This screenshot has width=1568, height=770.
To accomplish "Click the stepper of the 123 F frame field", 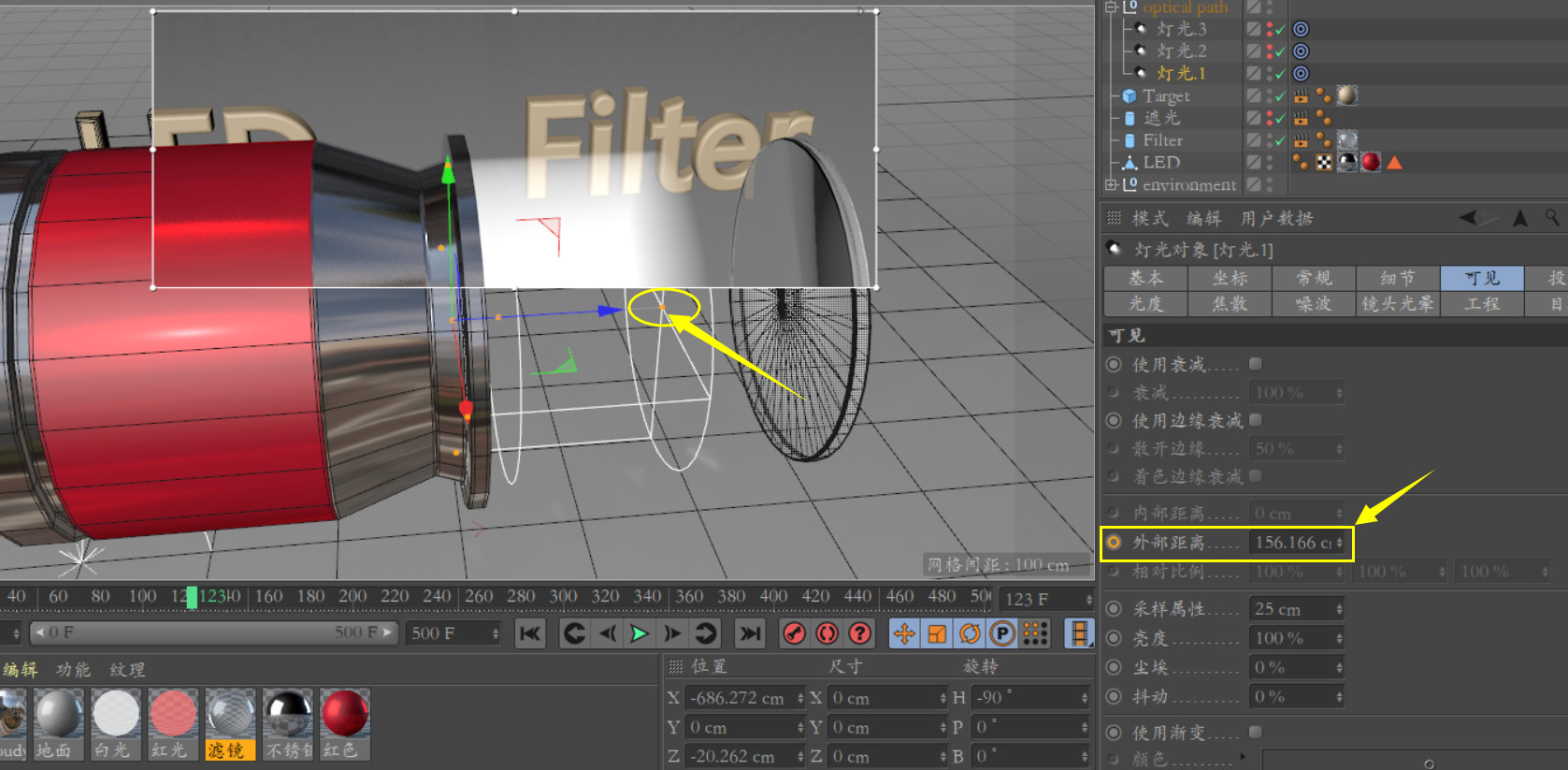I will 1088,599.
